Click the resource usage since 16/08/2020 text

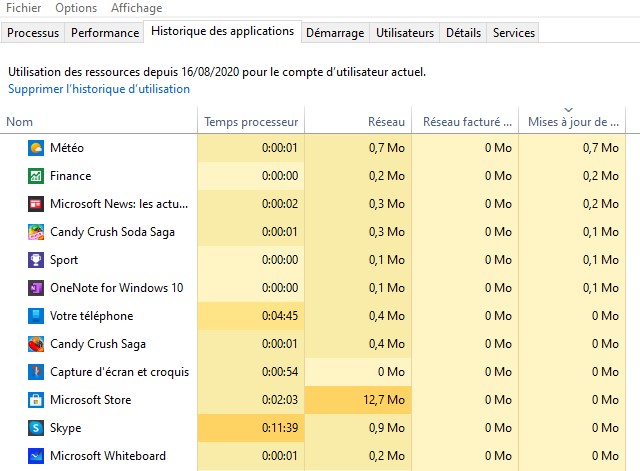tap(217, 72)
